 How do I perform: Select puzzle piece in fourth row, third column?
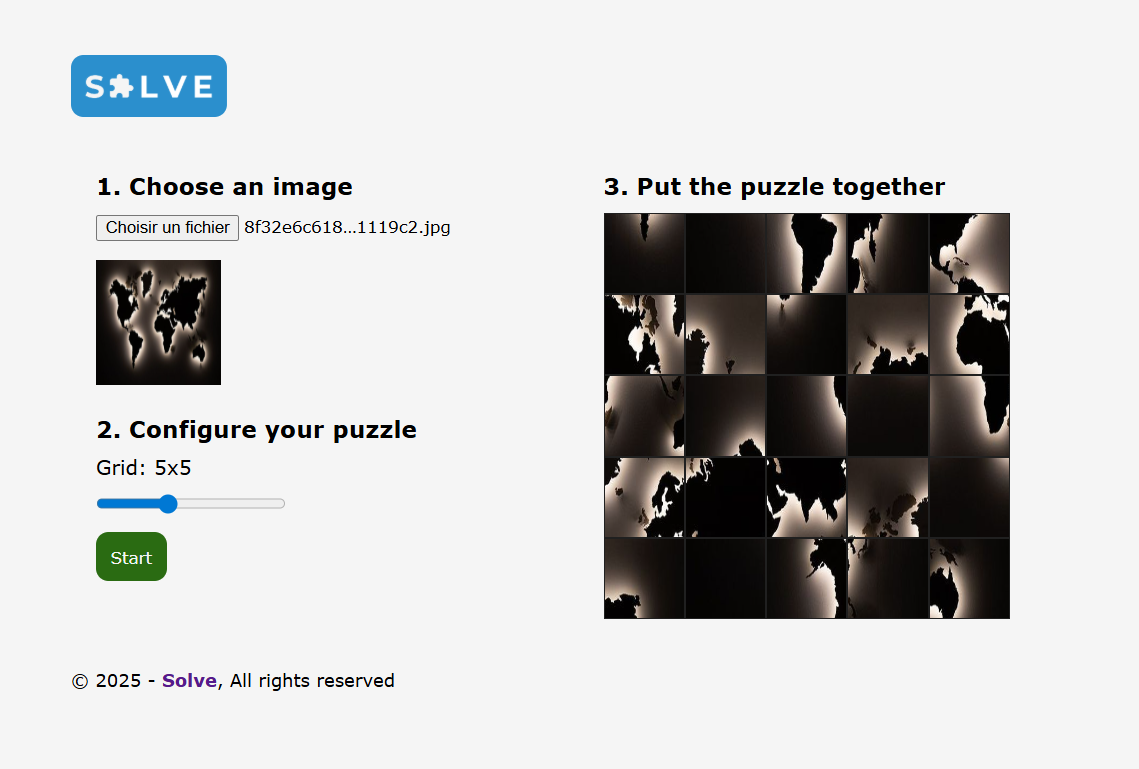coord(807,497)
